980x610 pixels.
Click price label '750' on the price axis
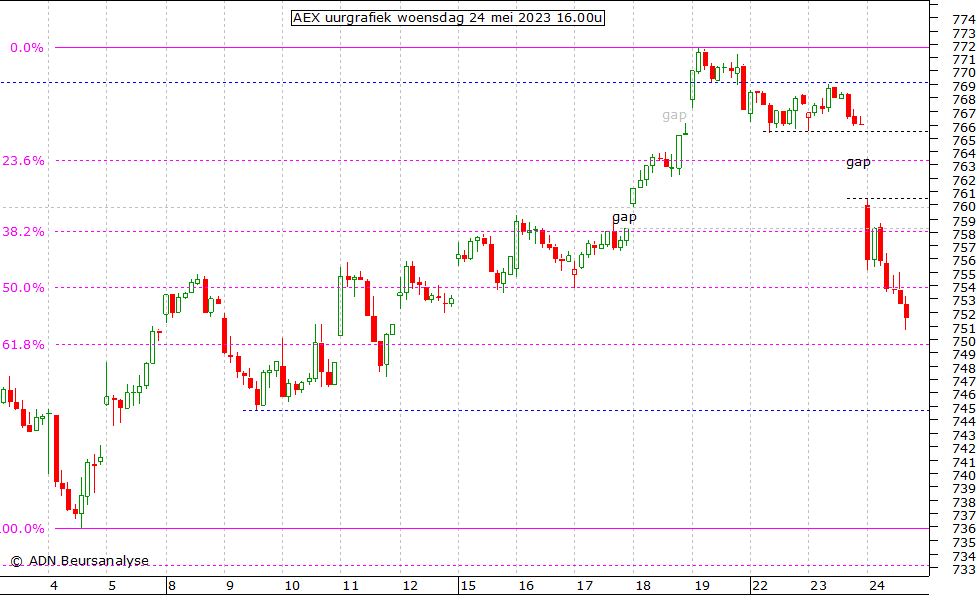[964, 342]
